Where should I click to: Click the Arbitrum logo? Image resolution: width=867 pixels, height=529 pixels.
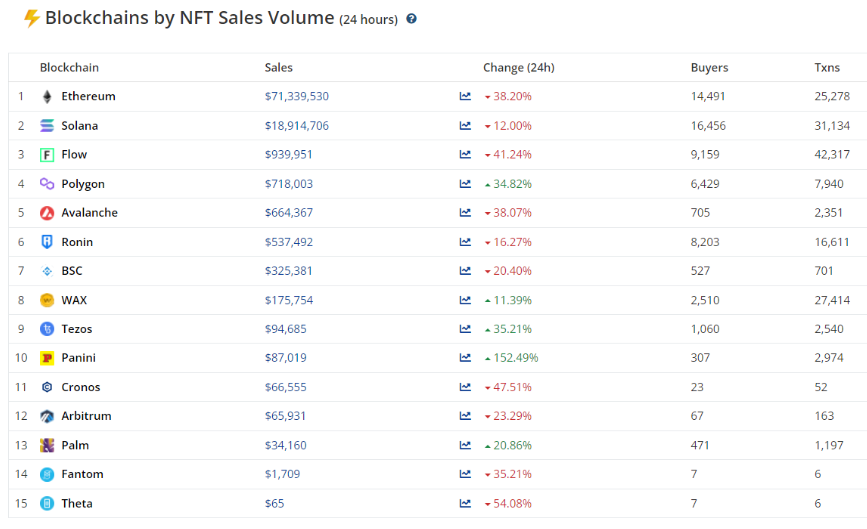coord(47,416)
